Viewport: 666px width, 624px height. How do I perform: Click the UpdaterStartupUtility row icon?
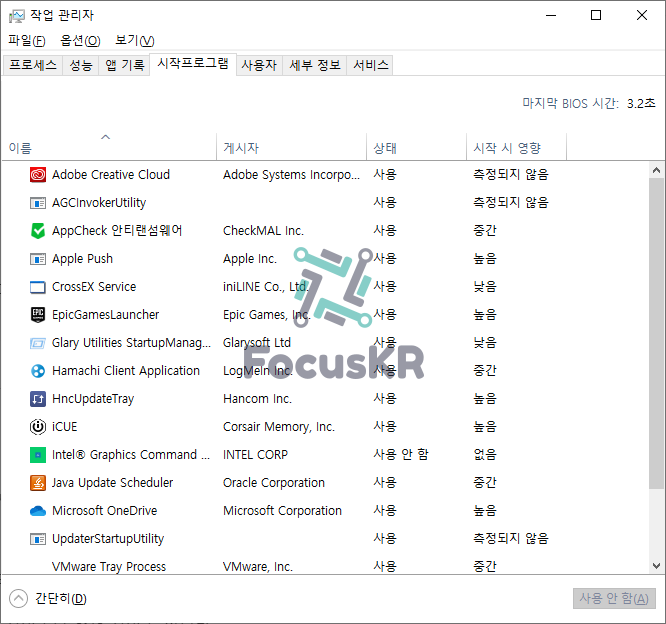38,539
